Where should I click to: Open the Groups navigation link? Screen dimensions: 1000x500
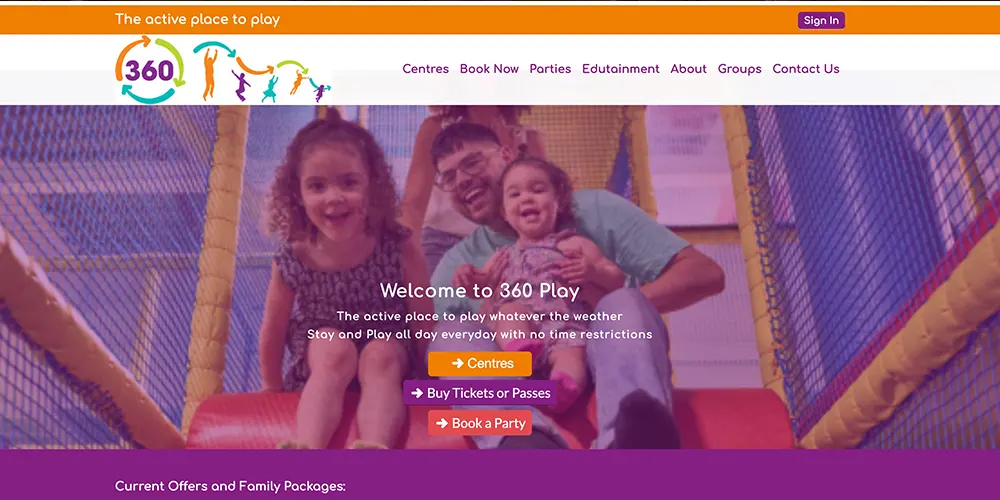point(739,69)
